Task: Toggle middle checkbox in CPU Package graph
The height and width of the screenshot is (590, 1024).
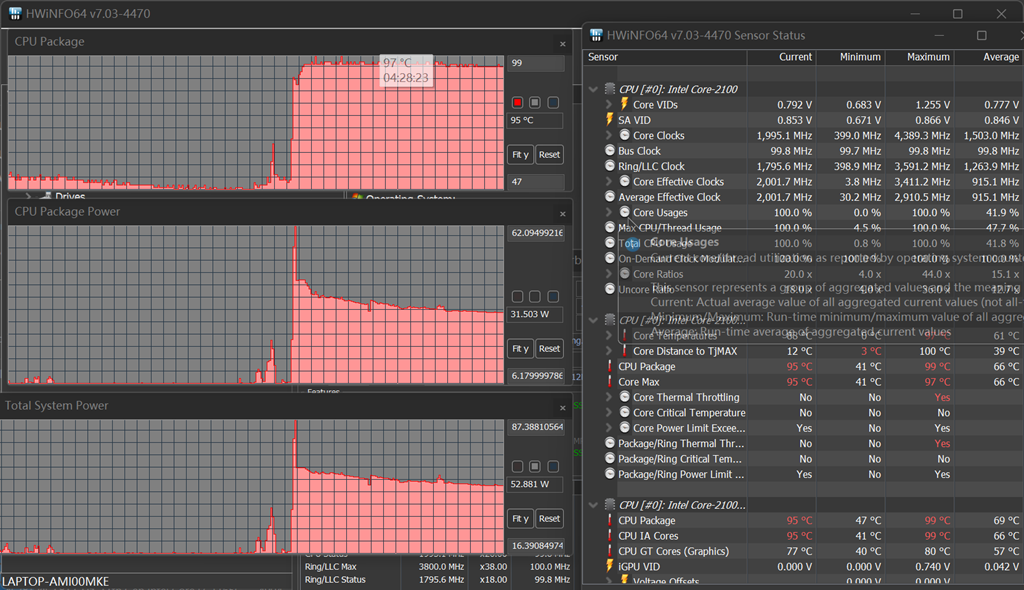Action: [x=535, y=103]
